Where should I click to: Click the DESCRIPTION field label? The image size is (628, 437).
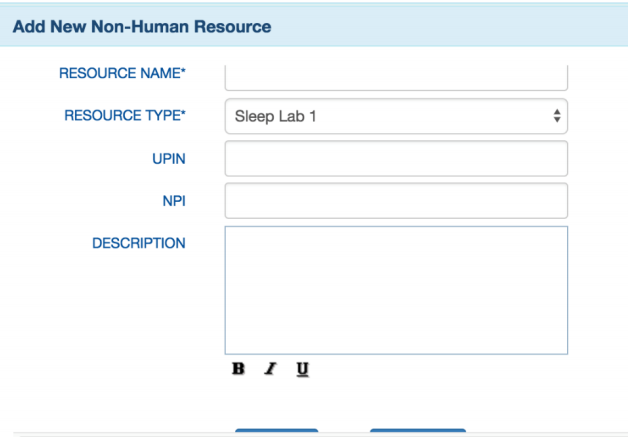point(138,243)
